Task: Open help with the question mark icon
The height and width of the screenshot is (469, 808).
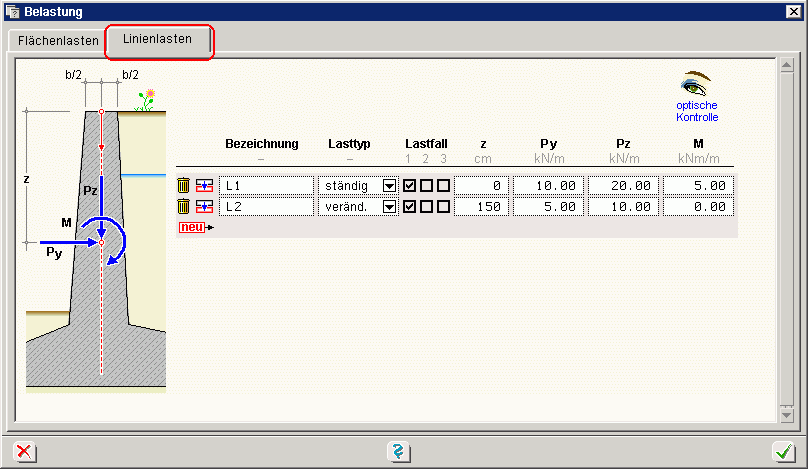Action: click(x=398, y=452)
